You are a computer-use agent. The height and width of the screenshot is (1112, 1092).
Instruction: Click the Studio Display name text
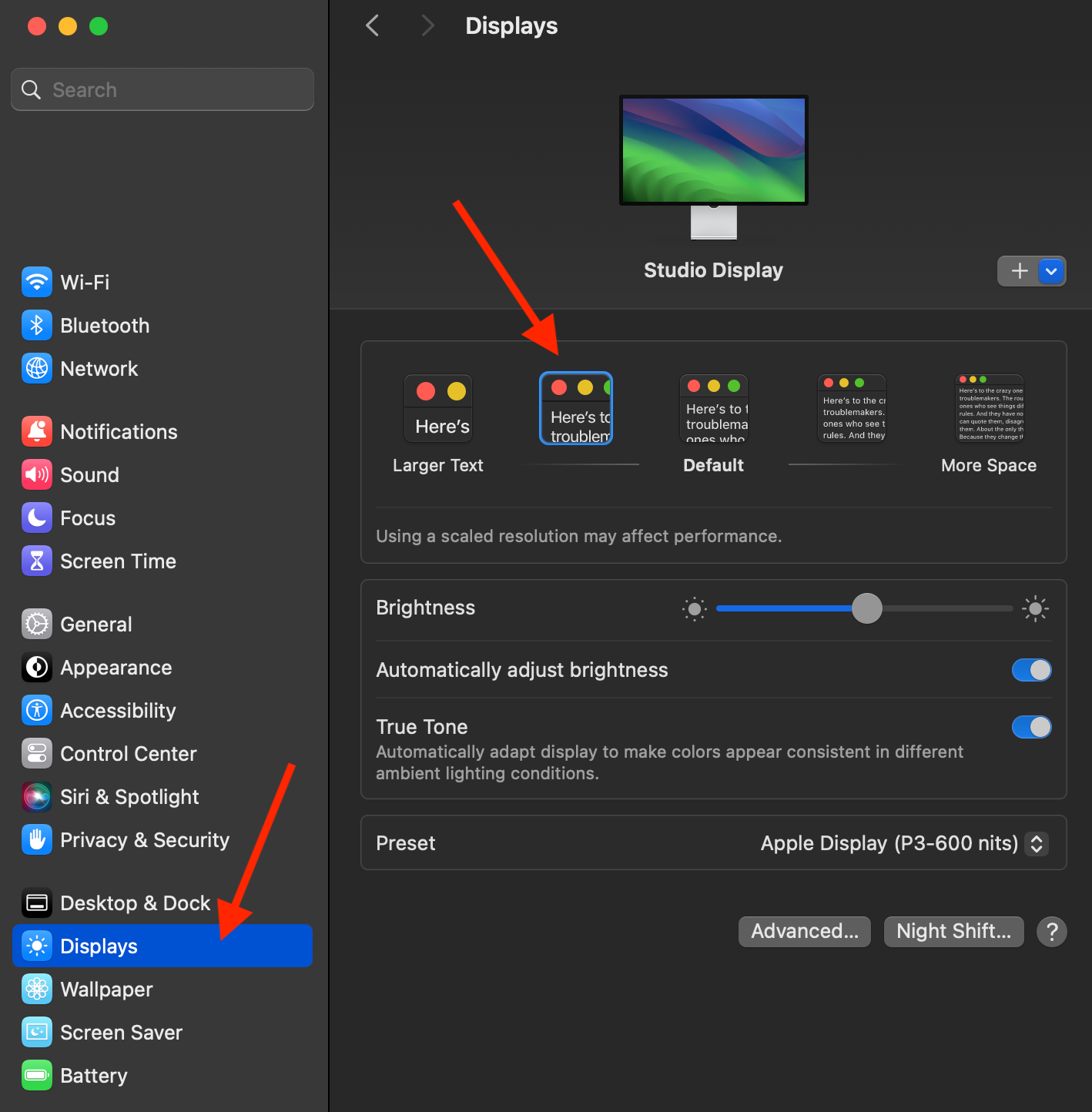click(714, 270)
